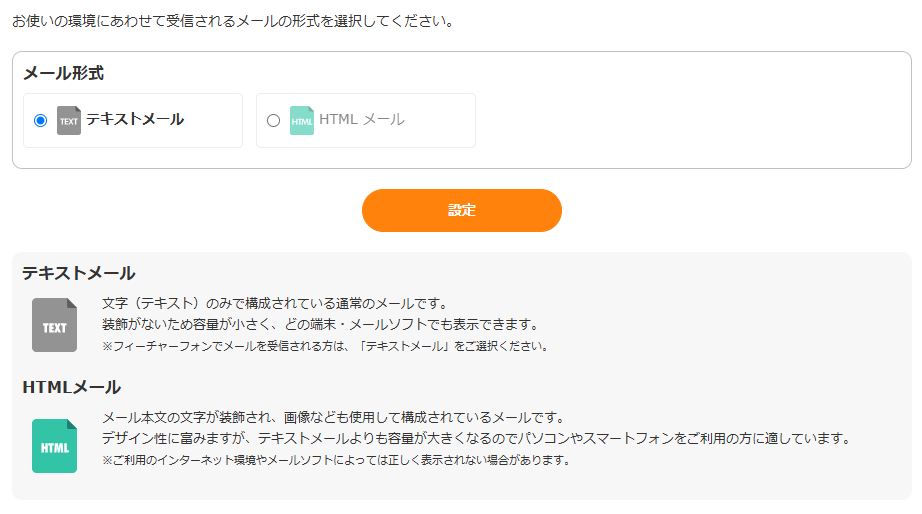Click the top instruction sentence お使いの環境にあわせて

click(x=233, y=20)
